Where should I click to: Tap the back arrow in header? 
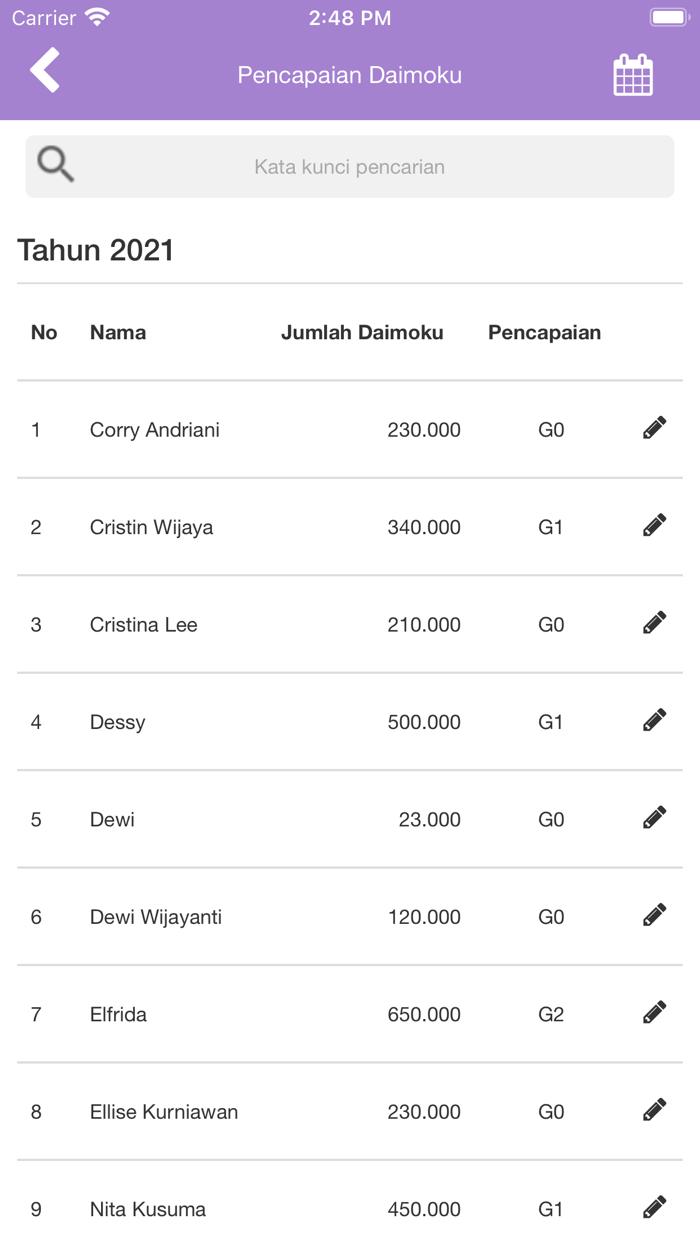tap(45, 71)
